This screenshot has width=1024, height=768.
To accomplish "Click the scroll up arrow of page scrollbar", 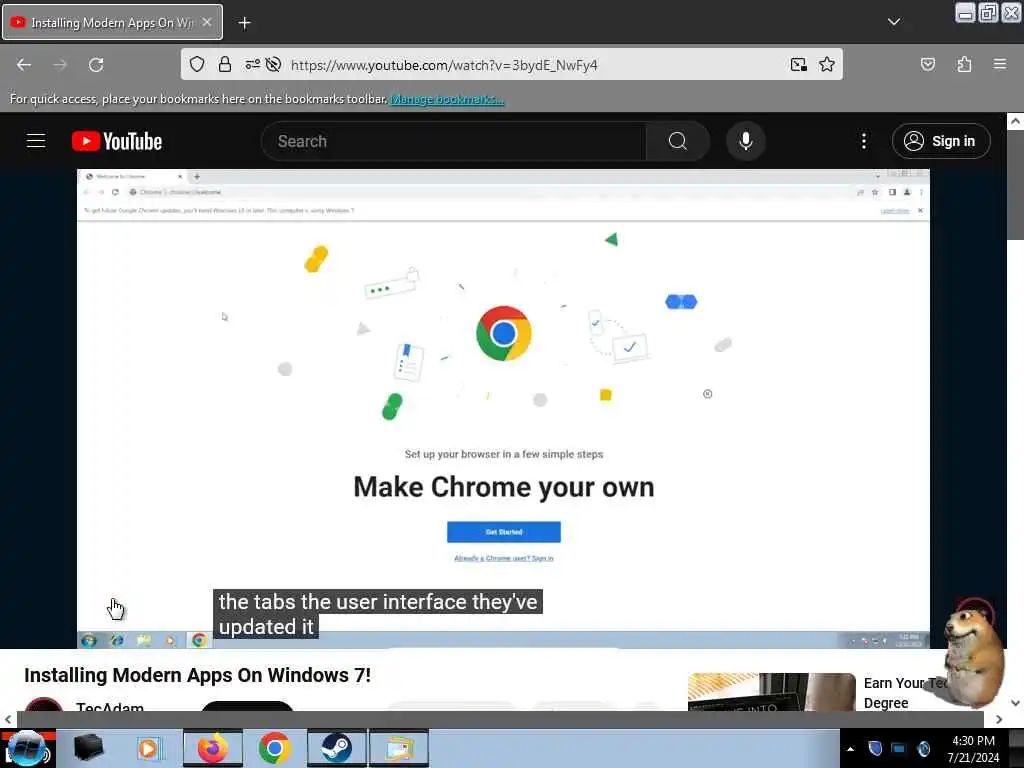I will tap(1015, 121).
